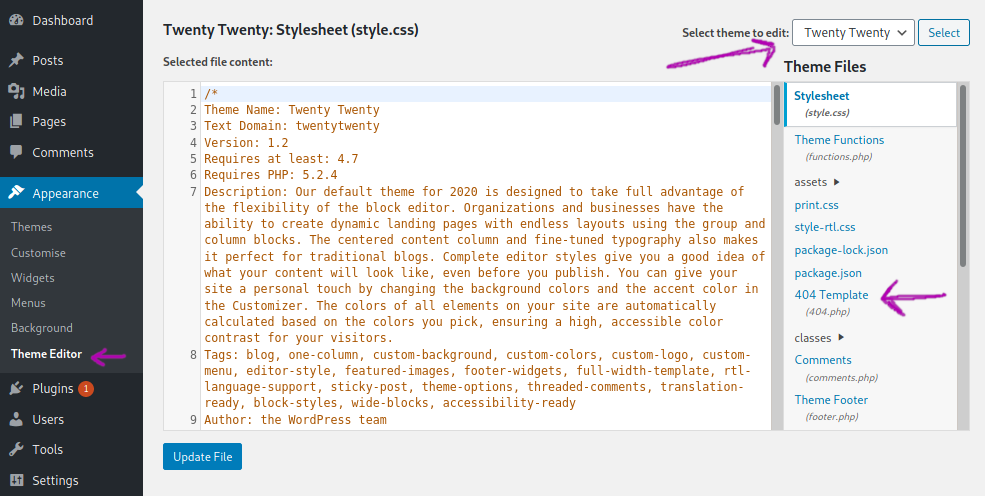The height and width of the screenshot is (496, 985).
Task: Click the Appearance paintbrush icon
Action: [16, 193]
